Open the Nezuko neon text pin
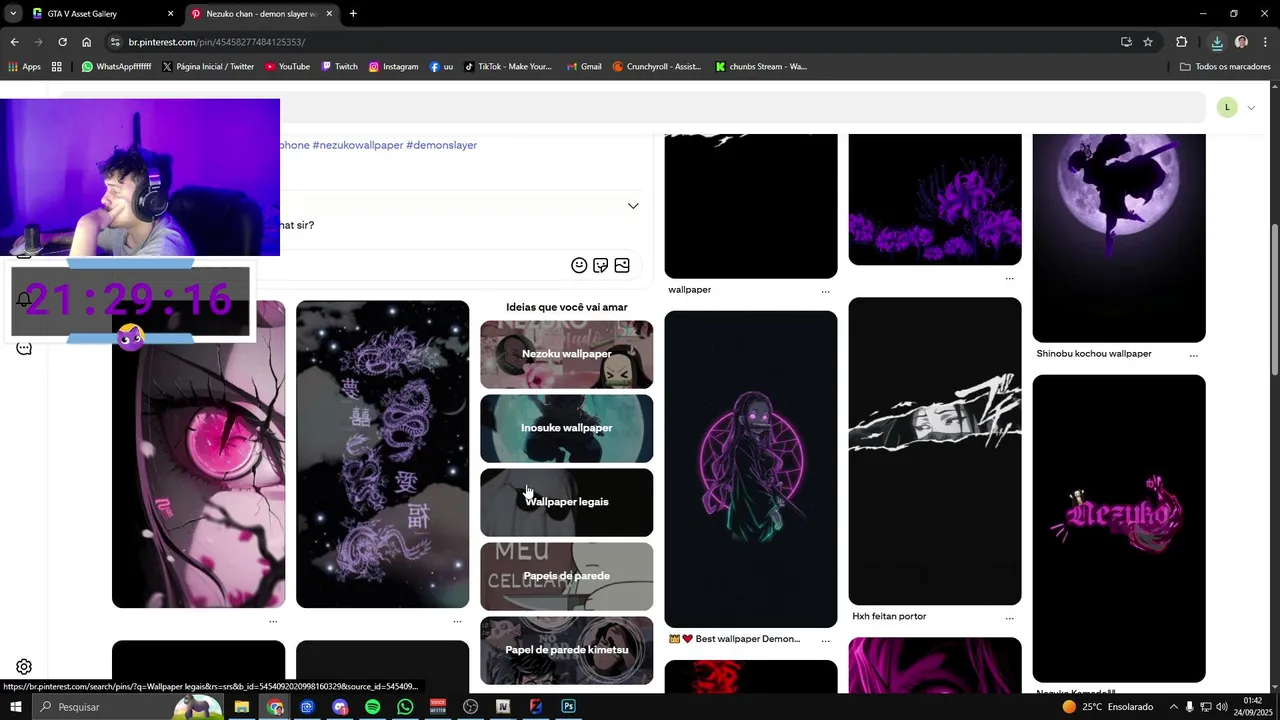 pos(1118,528)
